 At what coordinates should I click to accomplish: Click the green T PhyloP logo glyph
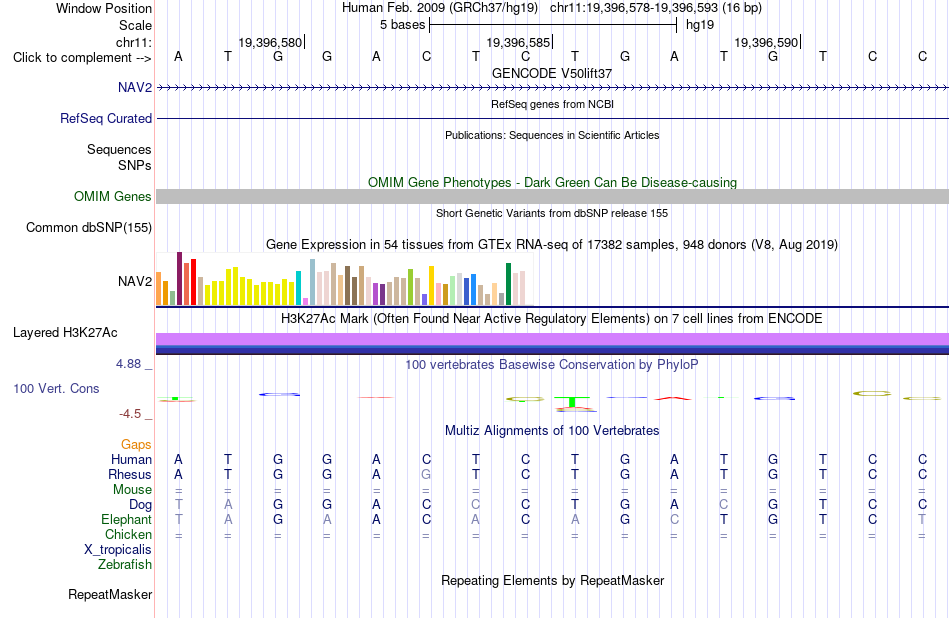click(x=572, y=400)
